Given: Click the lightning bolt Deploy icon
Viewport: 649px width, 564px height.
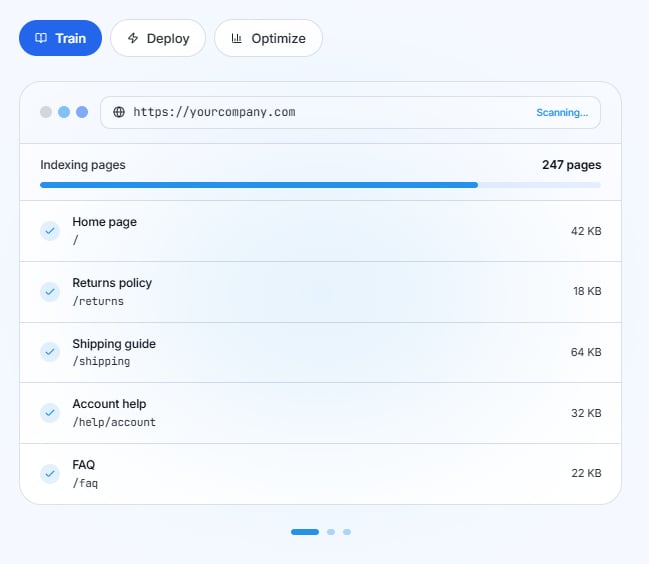Looking at the screenshot, I should point(133,38).
